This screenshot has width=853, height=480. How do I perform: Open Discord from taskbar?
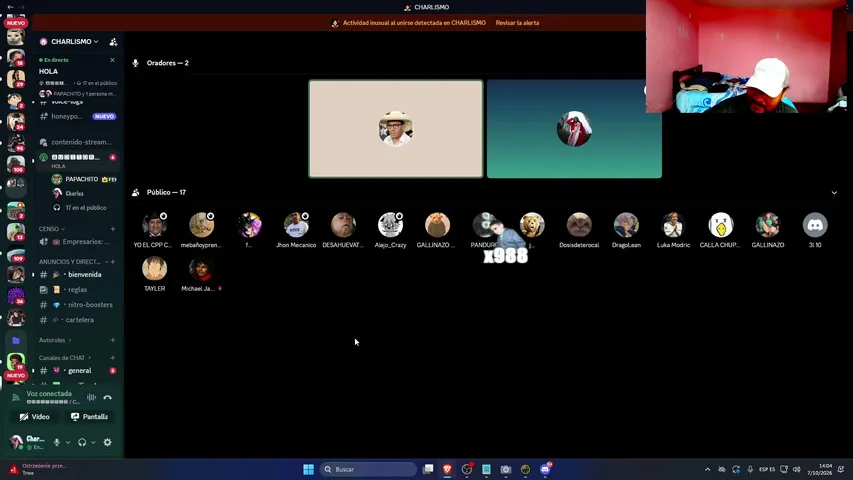click(x=545, y=469)
